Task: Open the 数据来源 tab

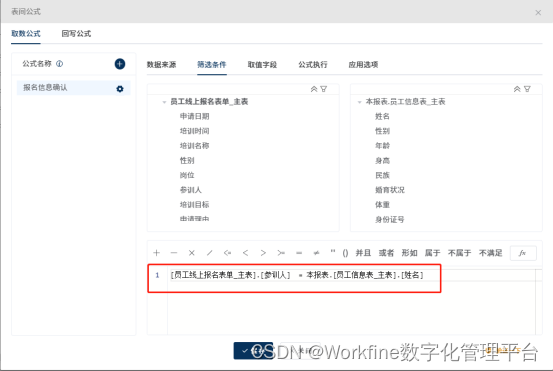Action: [x=162, y=65]
